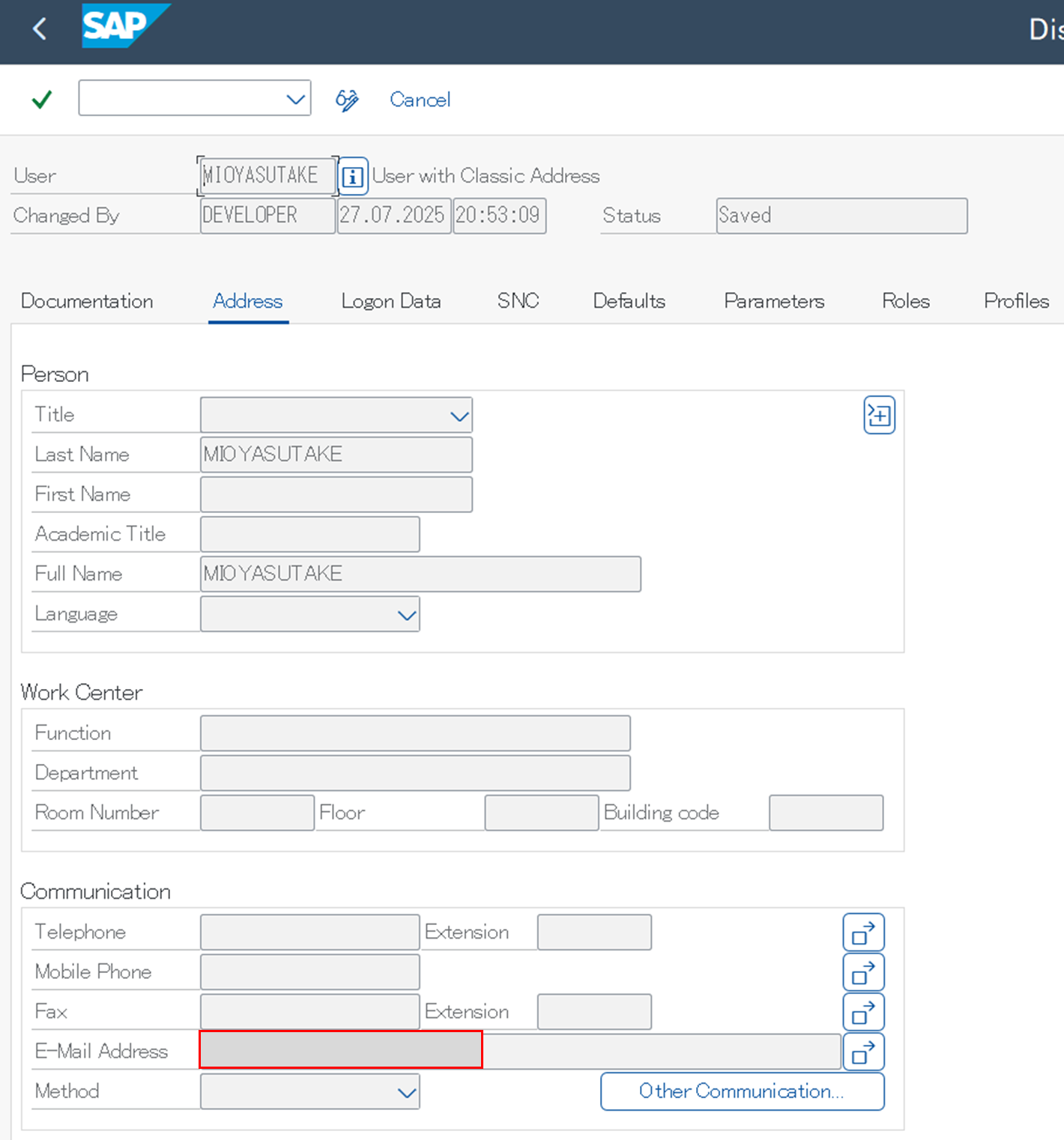Expand the Title dropdown
The image size is (1064, 1140).
pyautogui.click(x=459, y=416)
